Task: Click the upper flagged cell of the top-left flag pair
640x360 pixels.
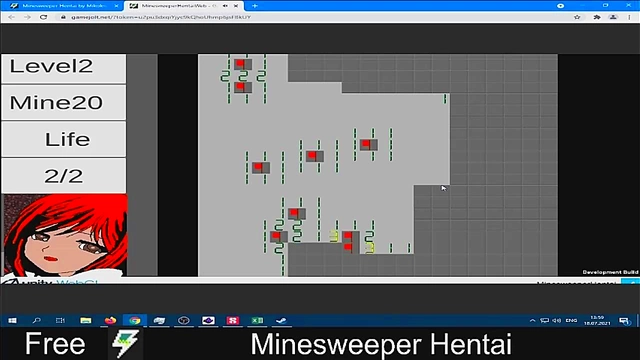Action: pos(243,64)
